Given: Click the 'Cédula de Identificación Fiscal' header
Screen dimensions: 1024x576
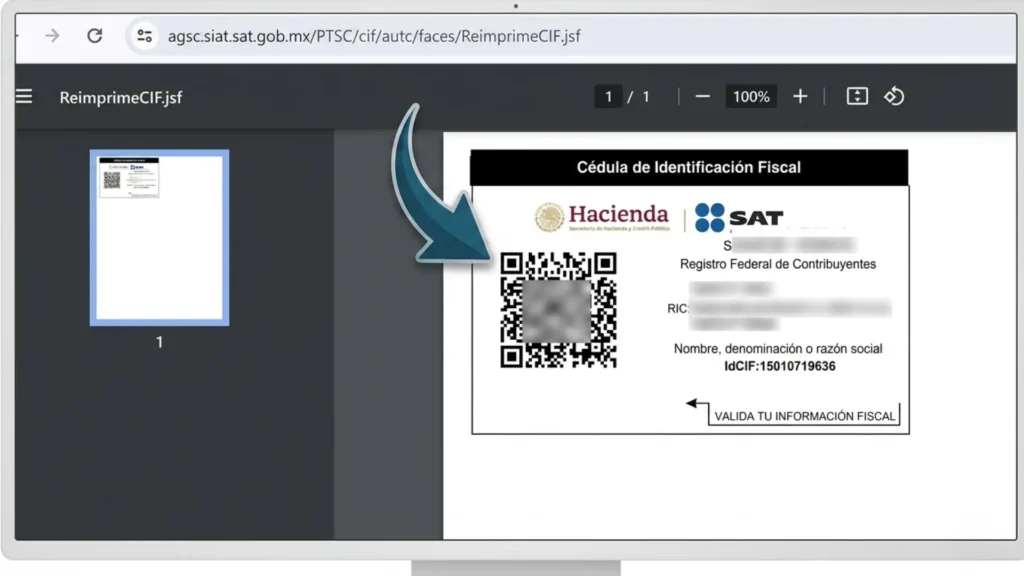Looking at the screenshot, I should click(x=689, y=167).
